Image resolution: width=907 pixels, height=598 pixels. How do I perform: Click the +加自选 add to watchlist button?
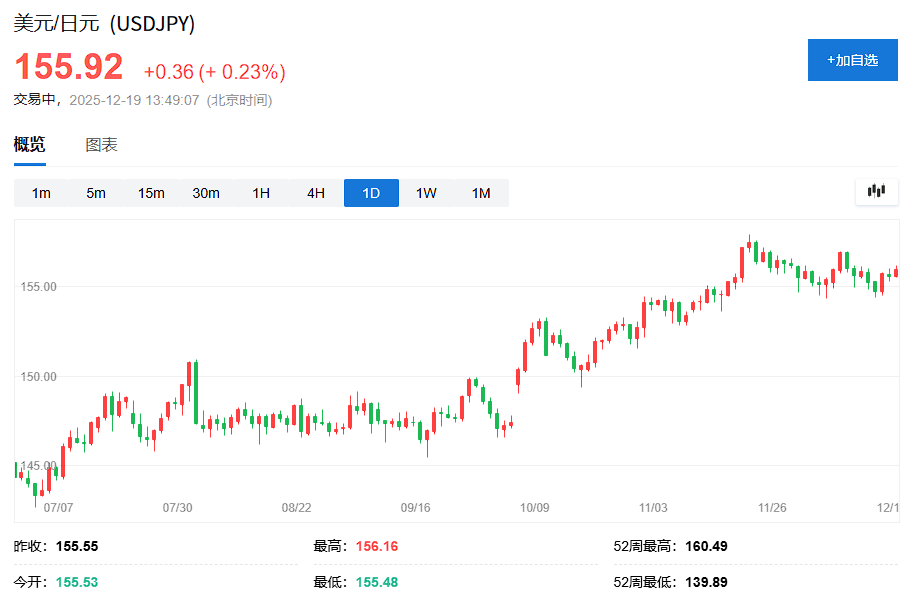(x=852, y=60)
